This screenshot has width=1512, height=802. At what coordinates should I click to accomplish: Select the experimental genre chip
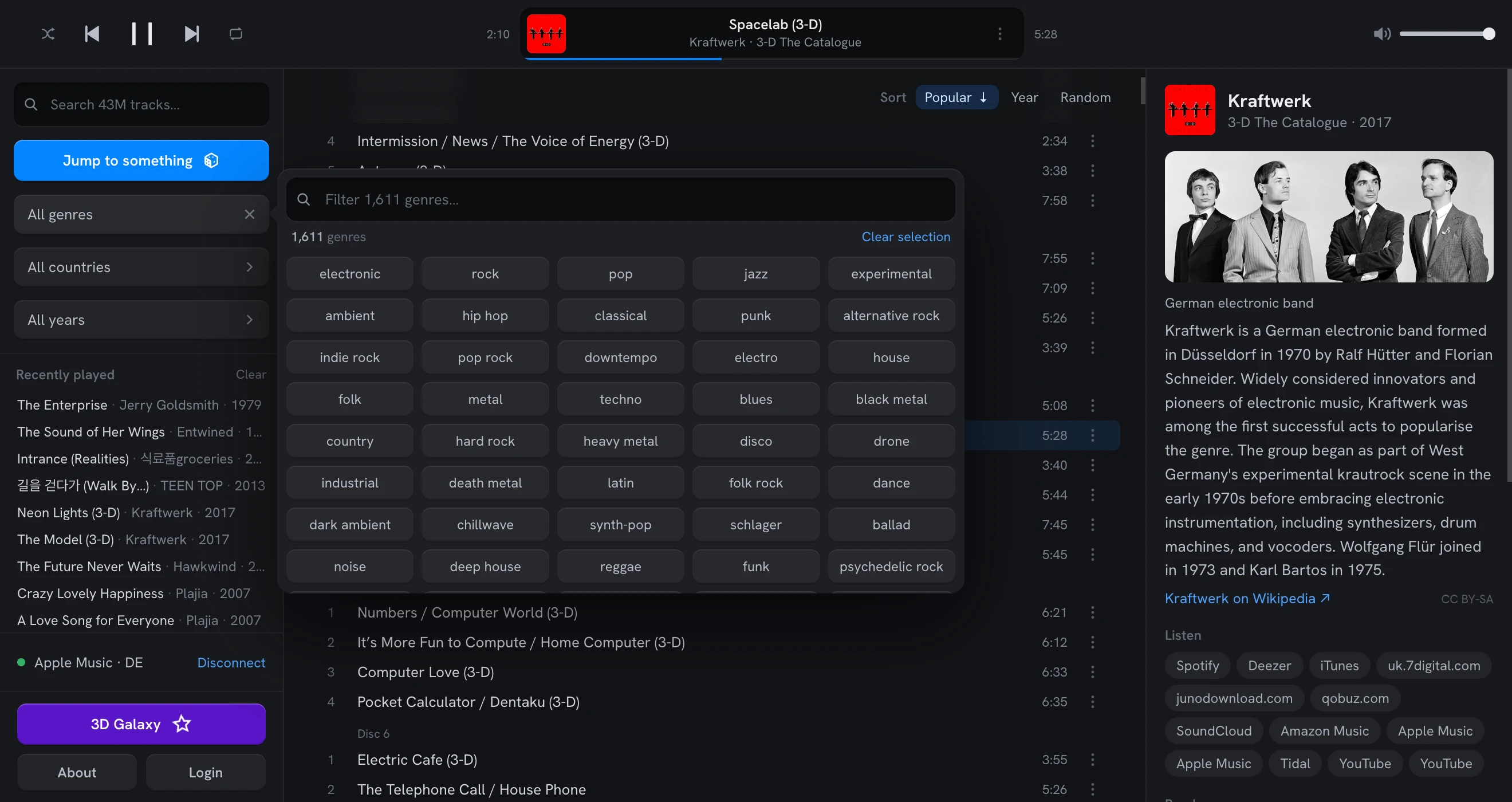pos(891,274)
